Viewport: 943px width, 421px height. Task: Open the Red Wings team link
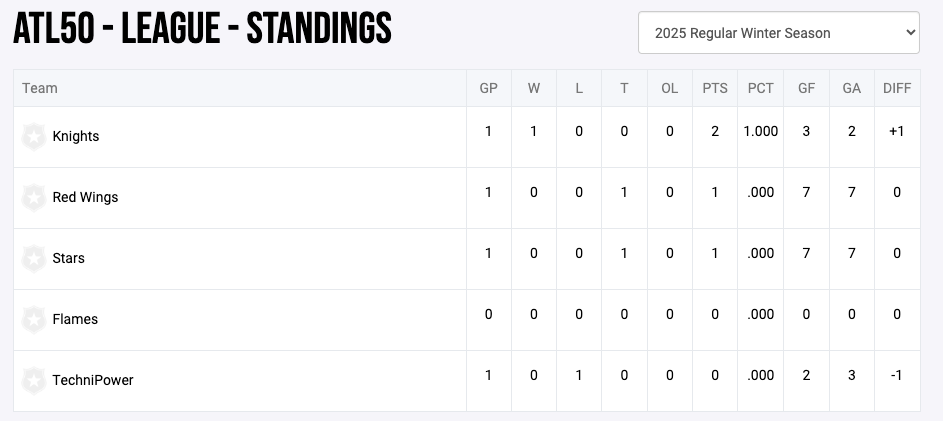point(85,197)
